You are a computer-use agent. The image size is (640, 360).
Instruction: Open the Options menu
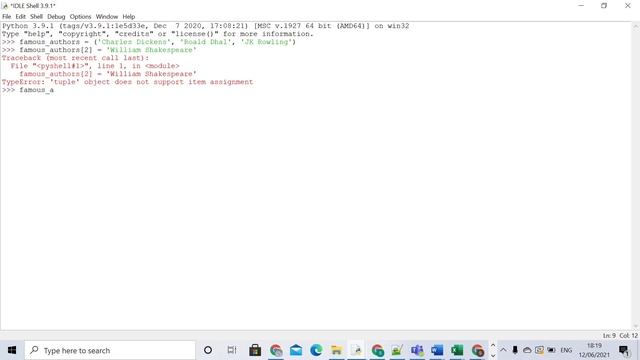point(80,17)
